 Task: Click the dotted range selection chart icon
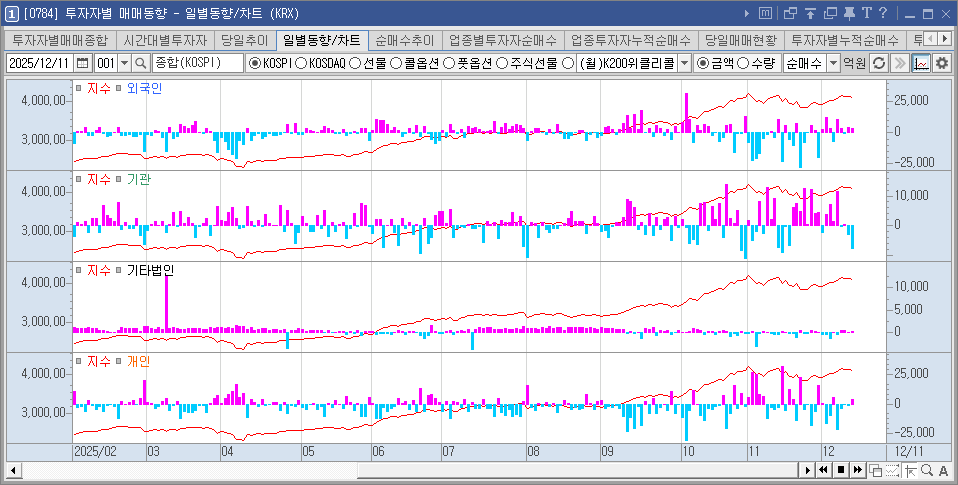[893, 470]
